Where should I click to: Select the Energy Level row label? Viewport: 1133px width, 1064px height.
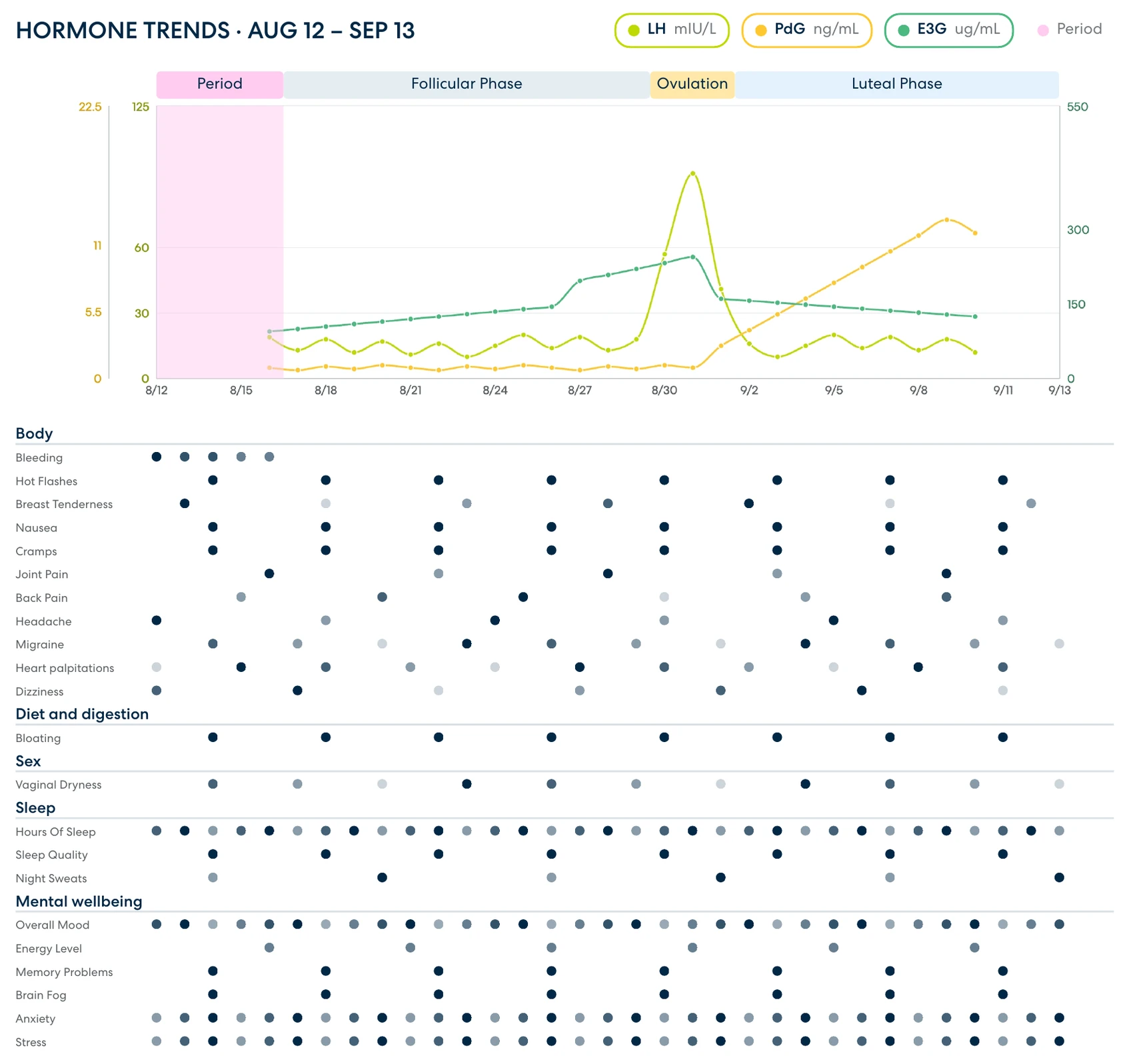click(x=49, y=949)
